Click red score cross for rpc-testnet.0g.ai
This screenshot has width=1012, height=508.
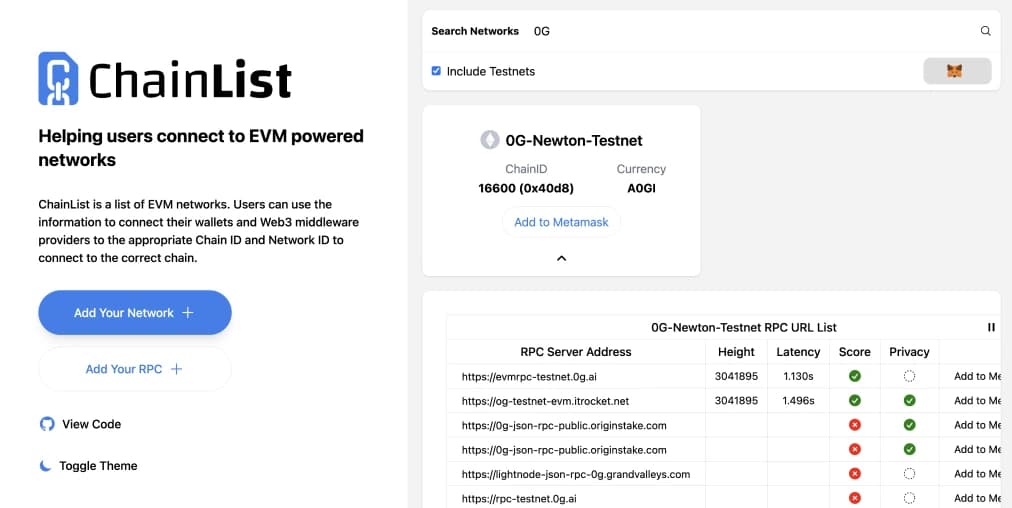point(855,498)
